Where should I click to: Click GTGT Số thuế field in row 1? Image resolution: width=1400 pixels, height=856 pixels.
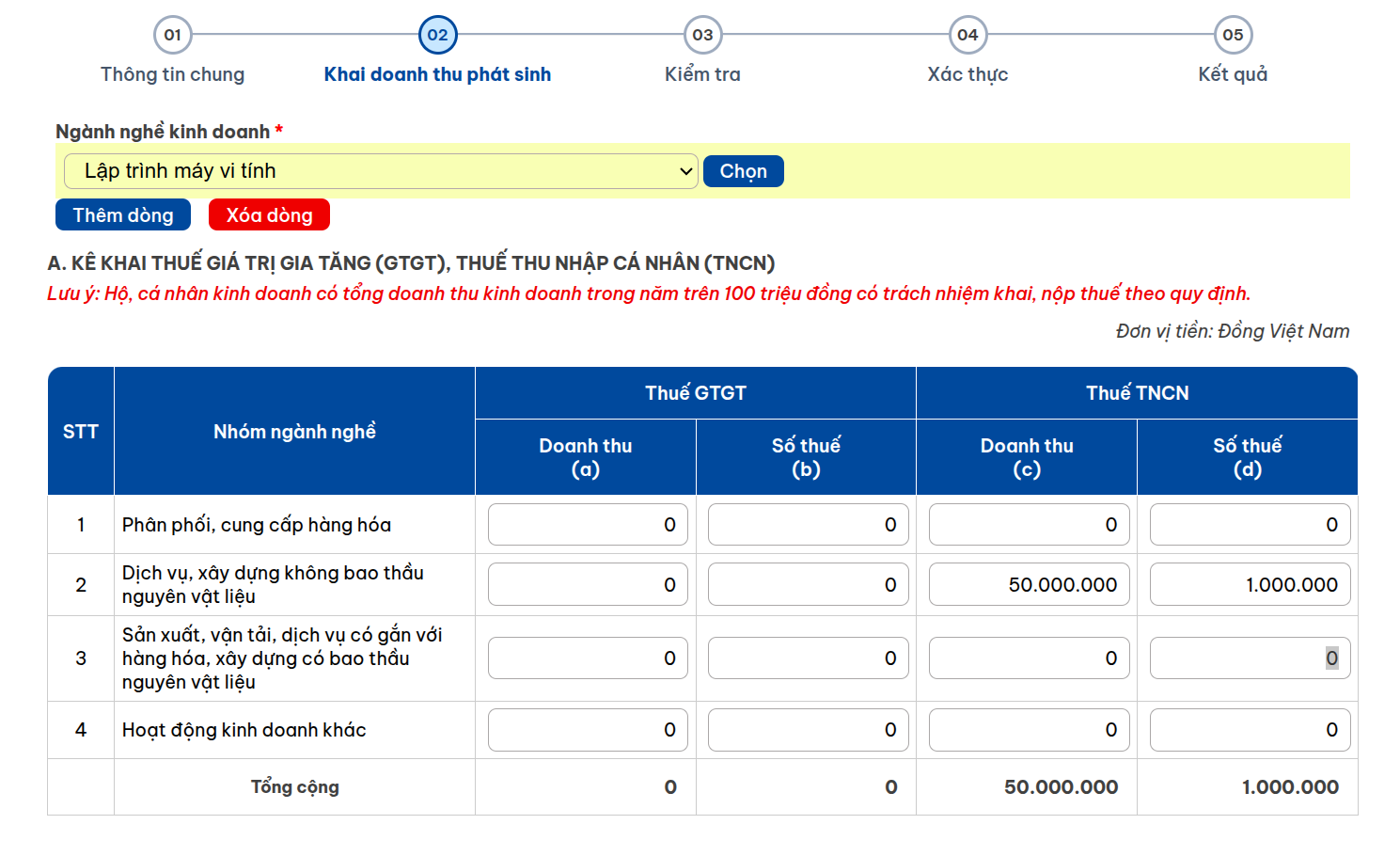pos(808,525)
